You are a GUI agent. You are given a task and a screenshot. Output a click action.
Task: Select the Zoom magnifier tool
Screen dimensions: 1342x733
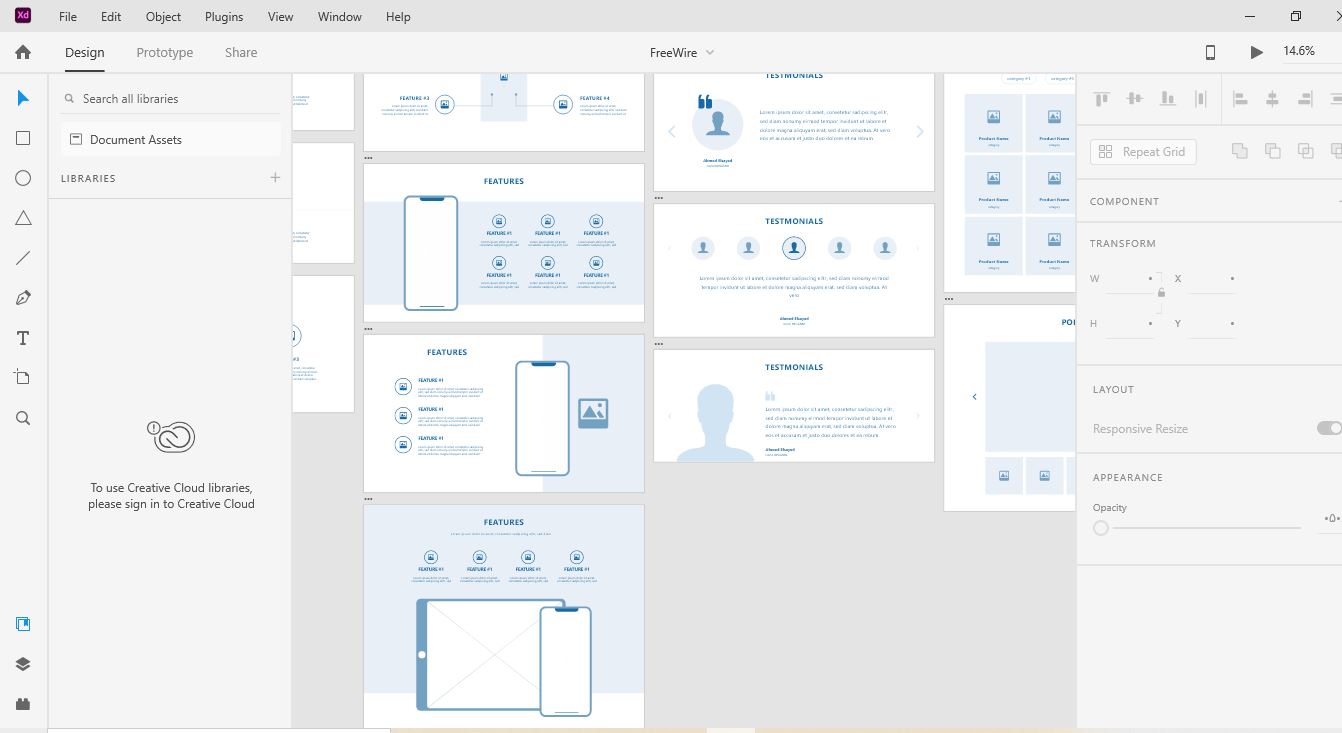point(23,418)
